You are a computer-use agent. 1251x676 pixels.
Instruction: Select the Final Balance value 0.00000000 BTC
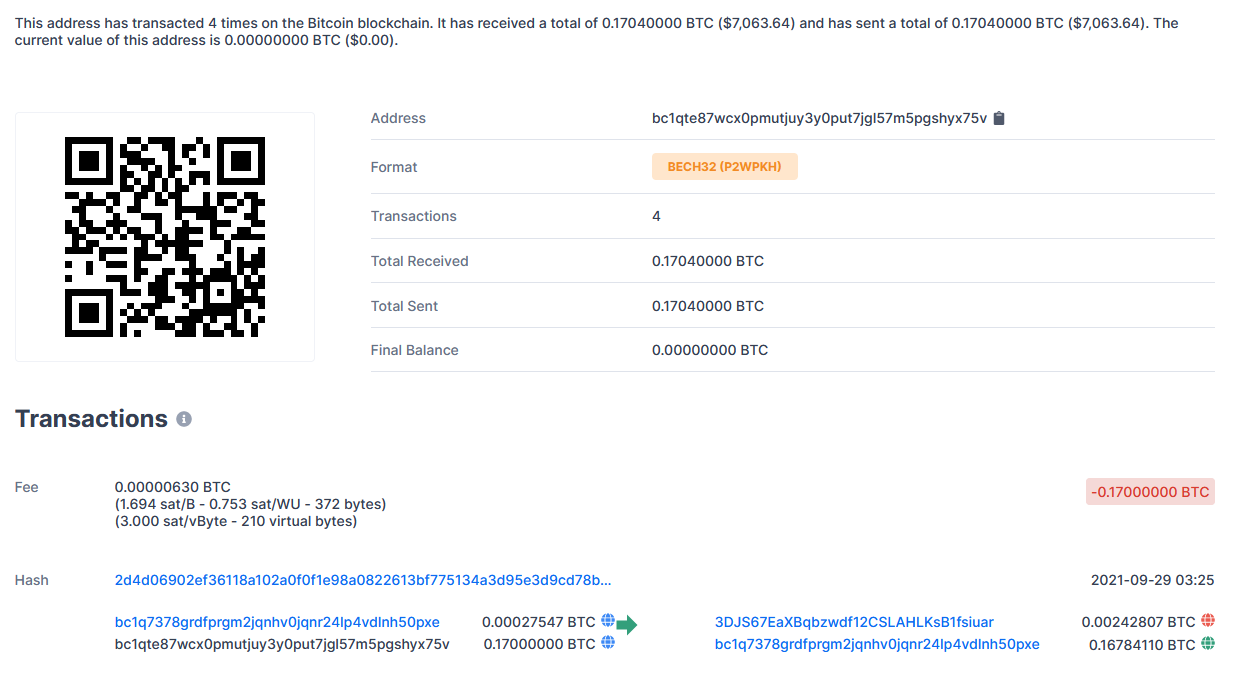click(x=710, y=350)
